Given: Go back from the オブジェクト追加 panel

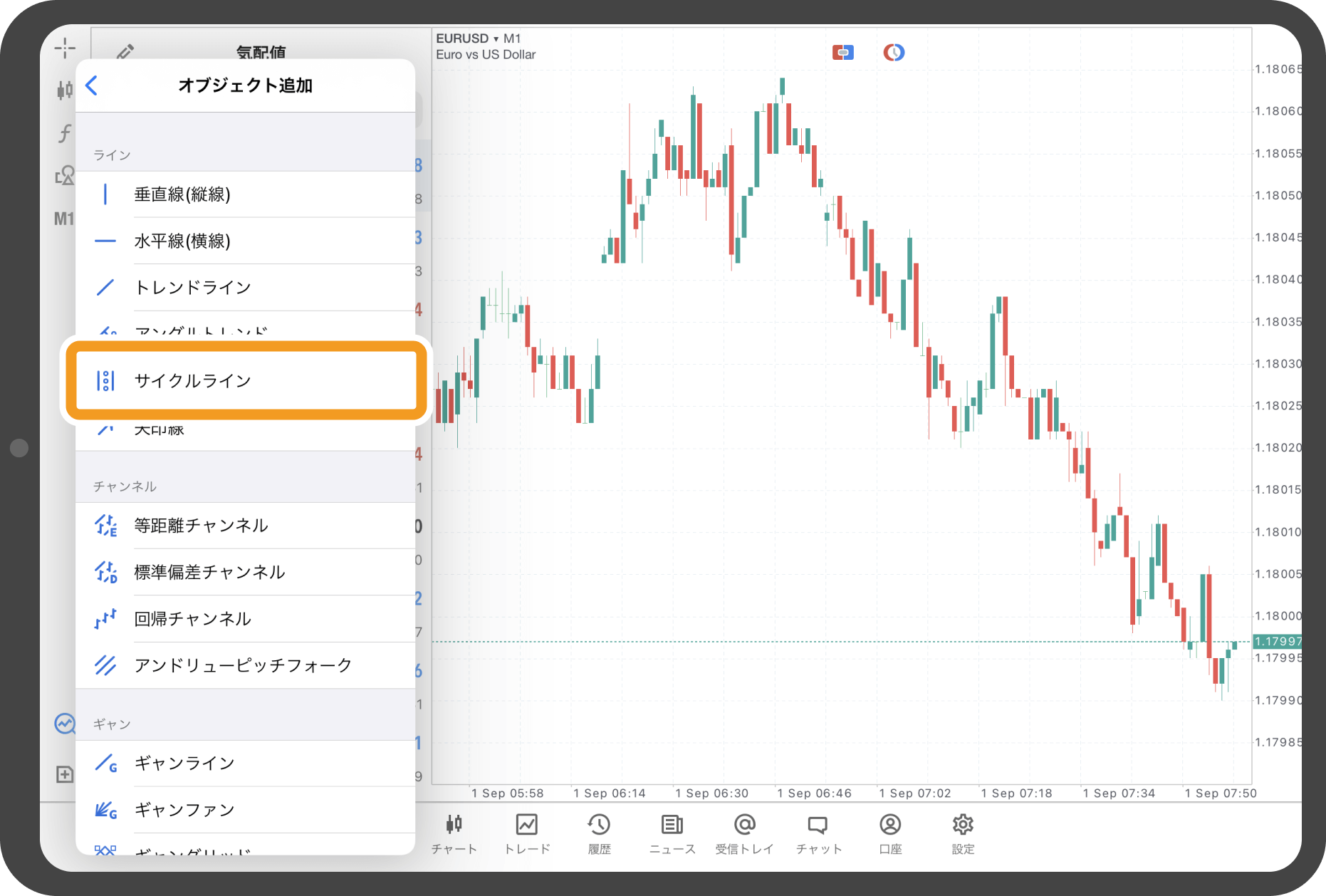Looking at the screenshot, I should pos(91,85).
